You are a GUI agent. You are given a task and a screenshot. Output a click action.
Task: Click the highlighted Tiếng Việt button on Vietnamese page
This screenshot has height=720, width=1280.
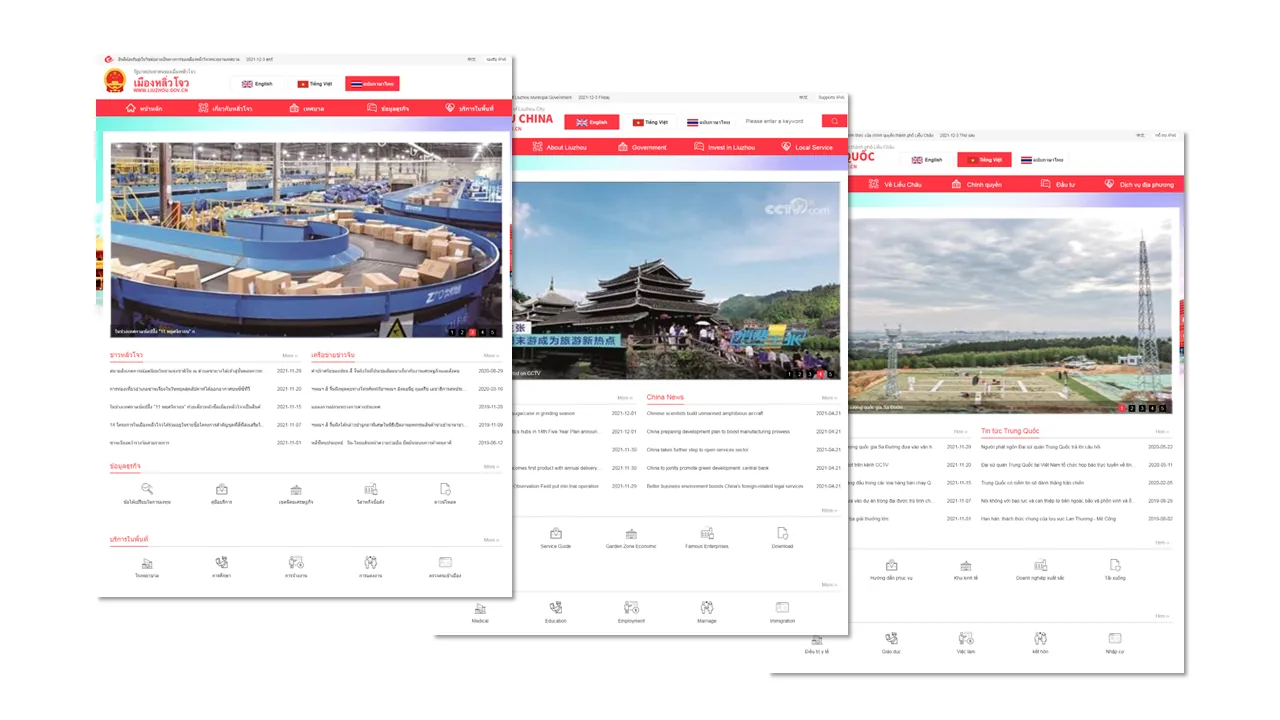pos(984,159)
